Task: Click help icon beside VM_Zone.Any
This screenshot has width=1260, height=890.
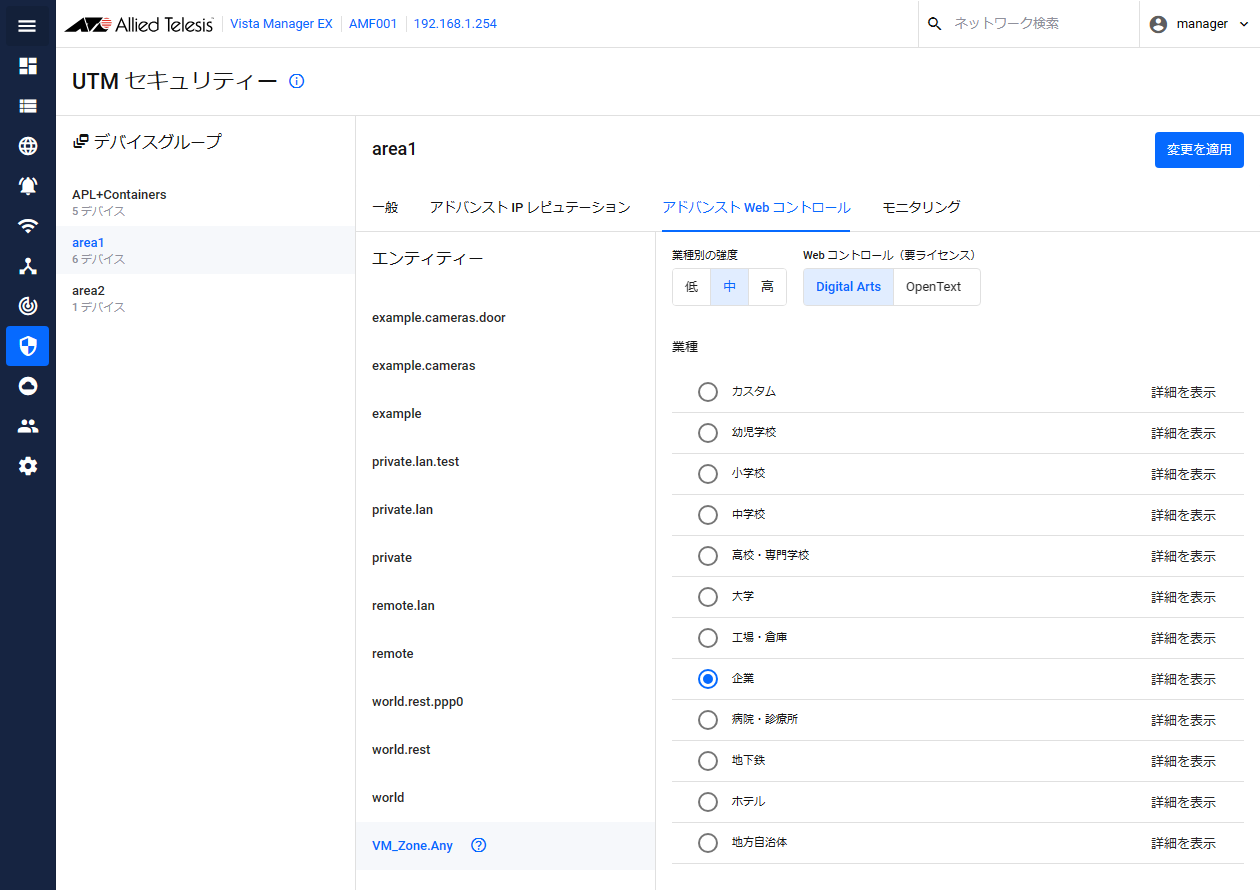Action: tap(479, 845)
